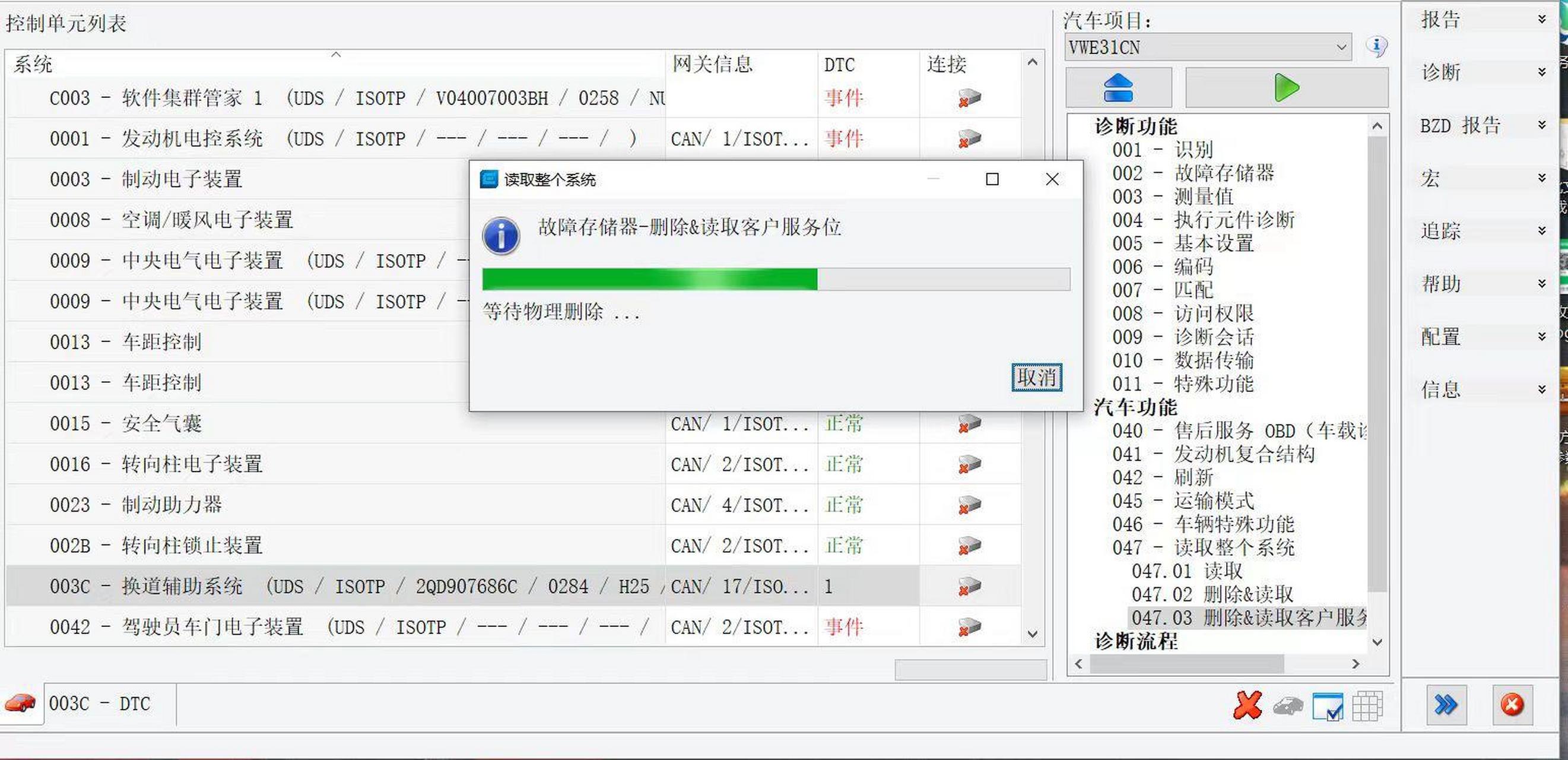
Task: Maximize the 读取整个系统 dialog
Action: click(x=992, y=179)
